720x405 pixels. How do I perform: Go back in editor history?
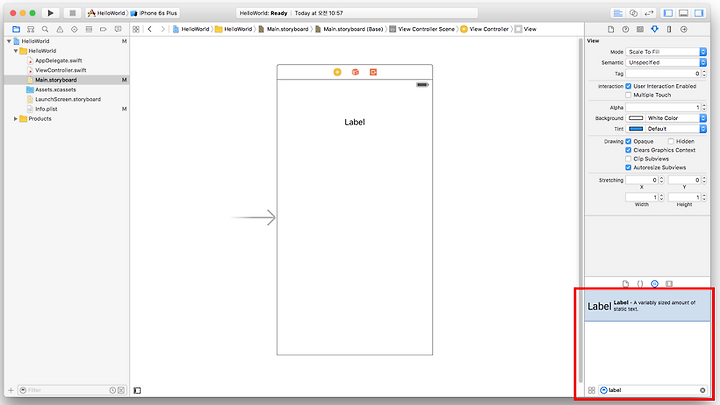150,29
